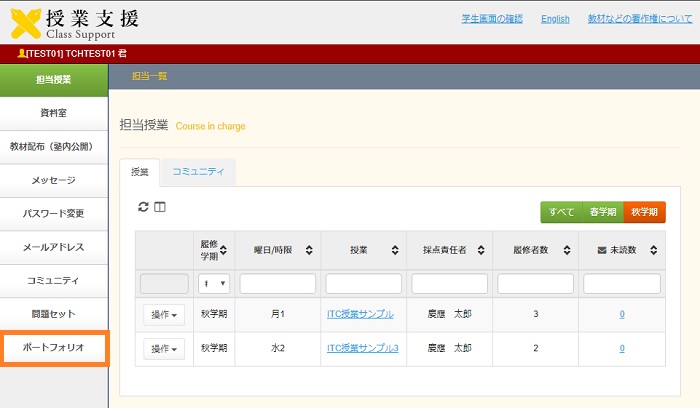700x408 pixels.
Task: Click the refresh icon above the table
Action: pos(143,207)
